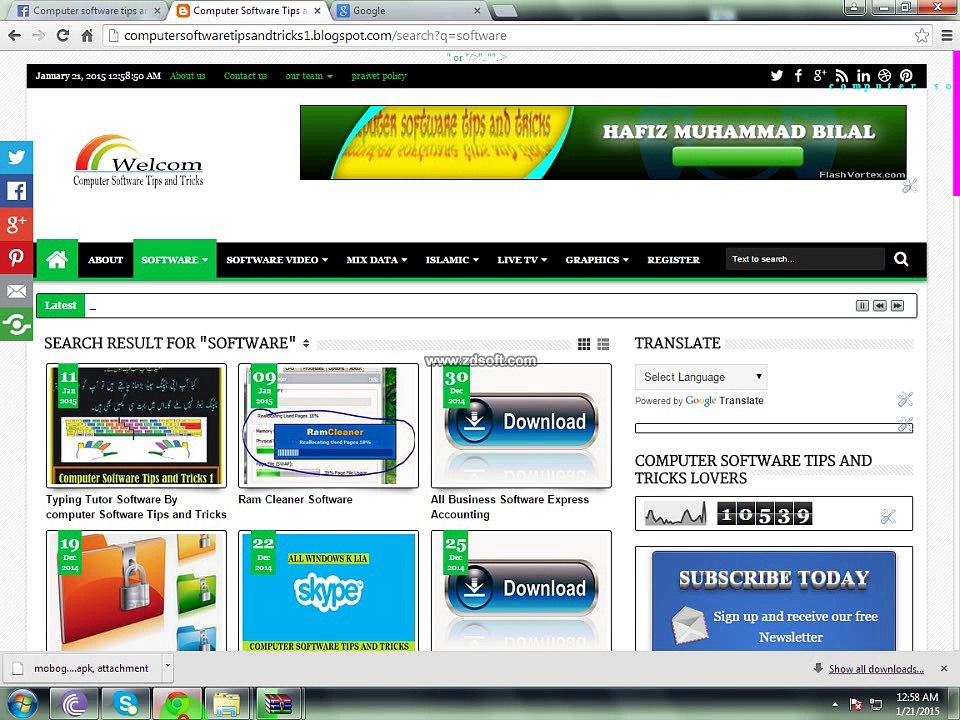Expand the SOFTWARE VIDEO menu dropdown
The width and height of the screenshot is (960, 720).
pos(277,260)
